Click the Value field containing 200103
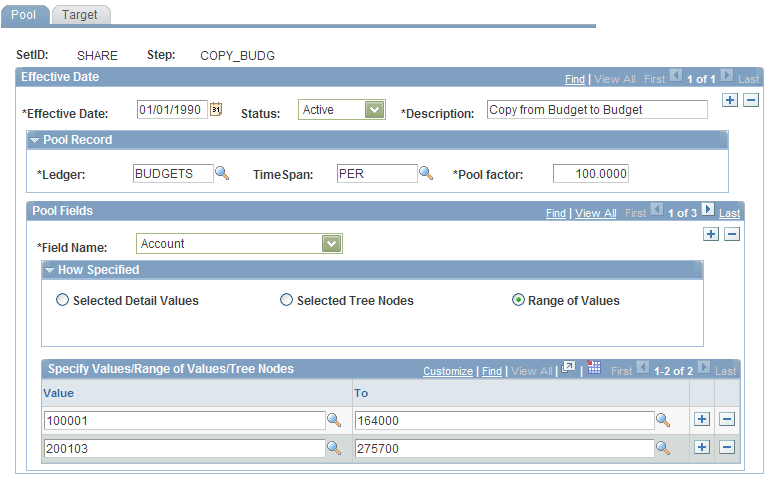 [x=185, y=449]
